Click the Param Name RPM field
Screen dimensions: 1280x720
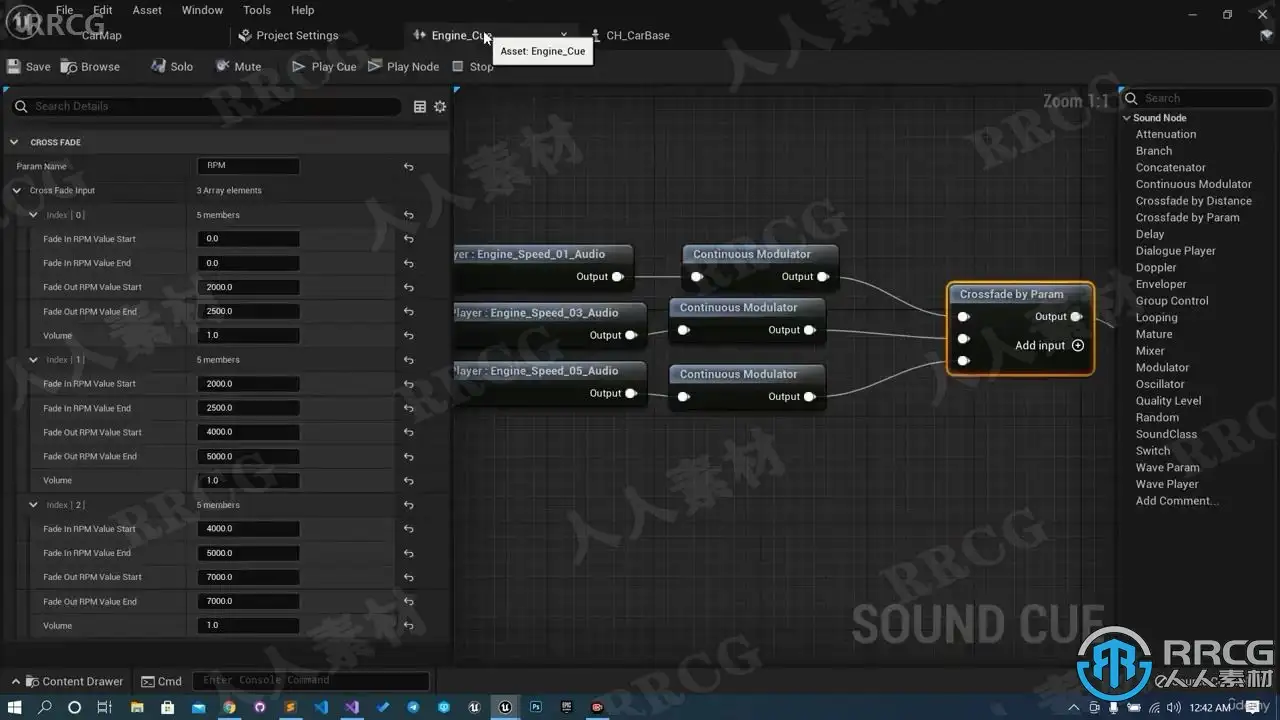click(248, 167)
